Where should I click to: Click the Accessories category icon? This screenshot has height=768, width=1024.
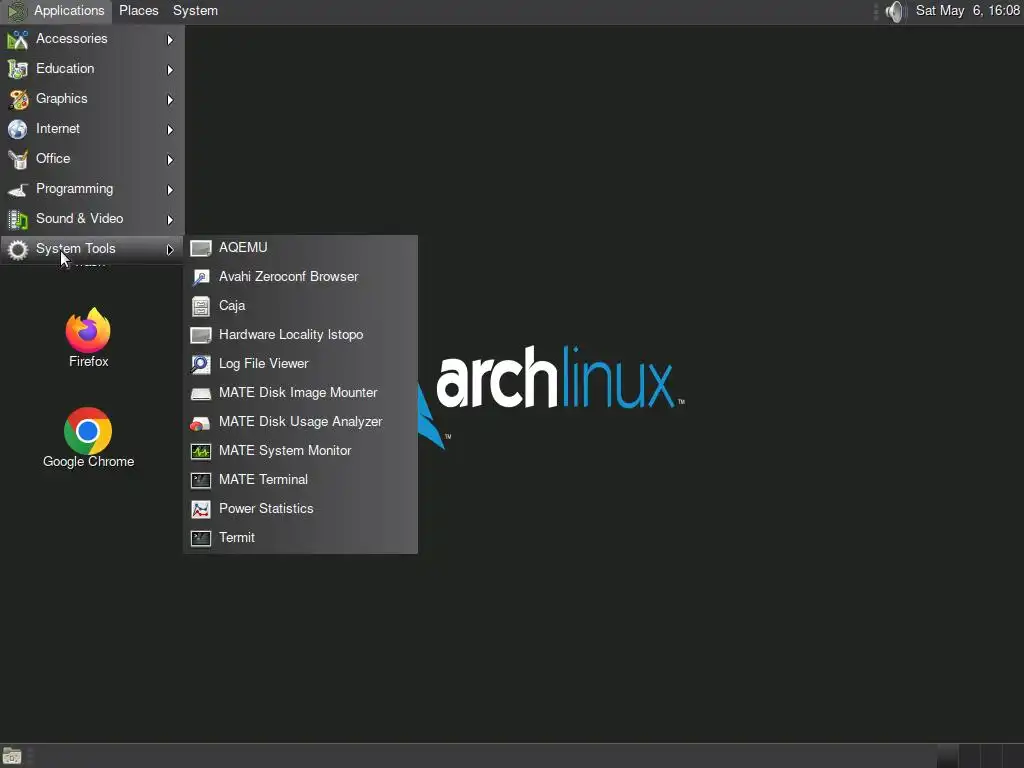click(18, 39)
